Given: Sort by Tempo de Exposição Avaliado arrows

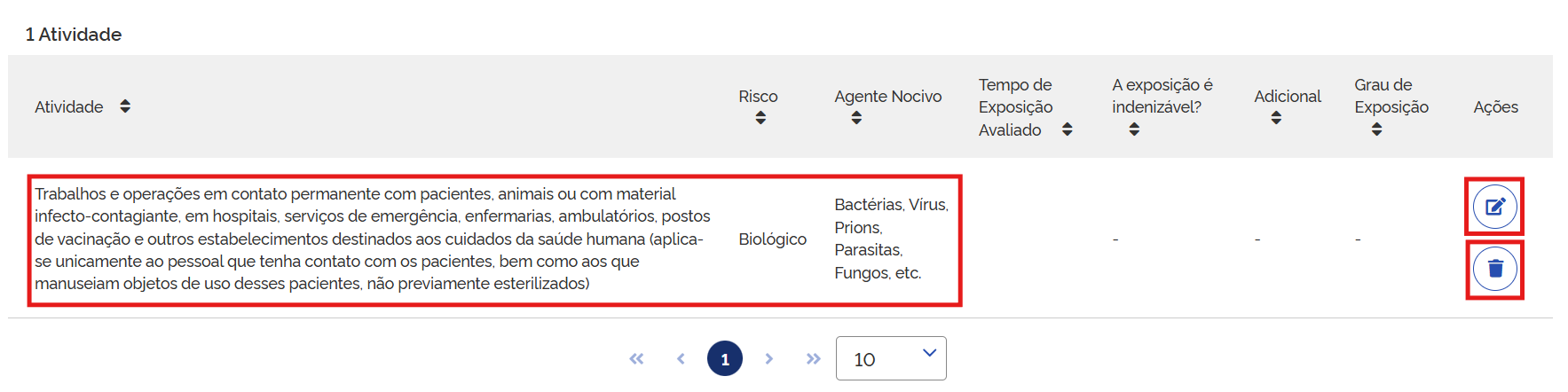Looking at the screenshot, I should click(x=1068, y=129).
